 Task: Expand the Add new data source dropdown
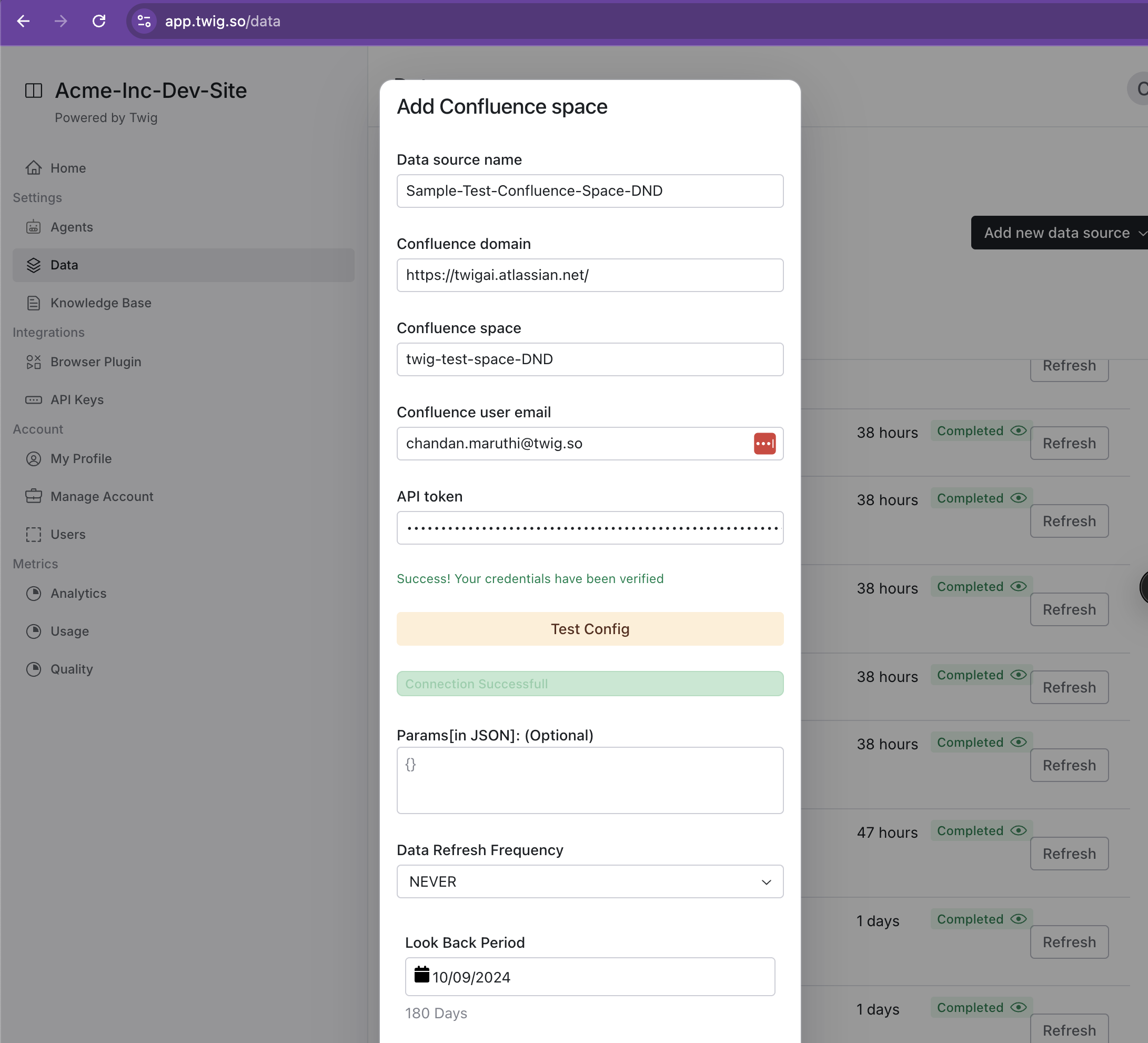(1059, 233)
